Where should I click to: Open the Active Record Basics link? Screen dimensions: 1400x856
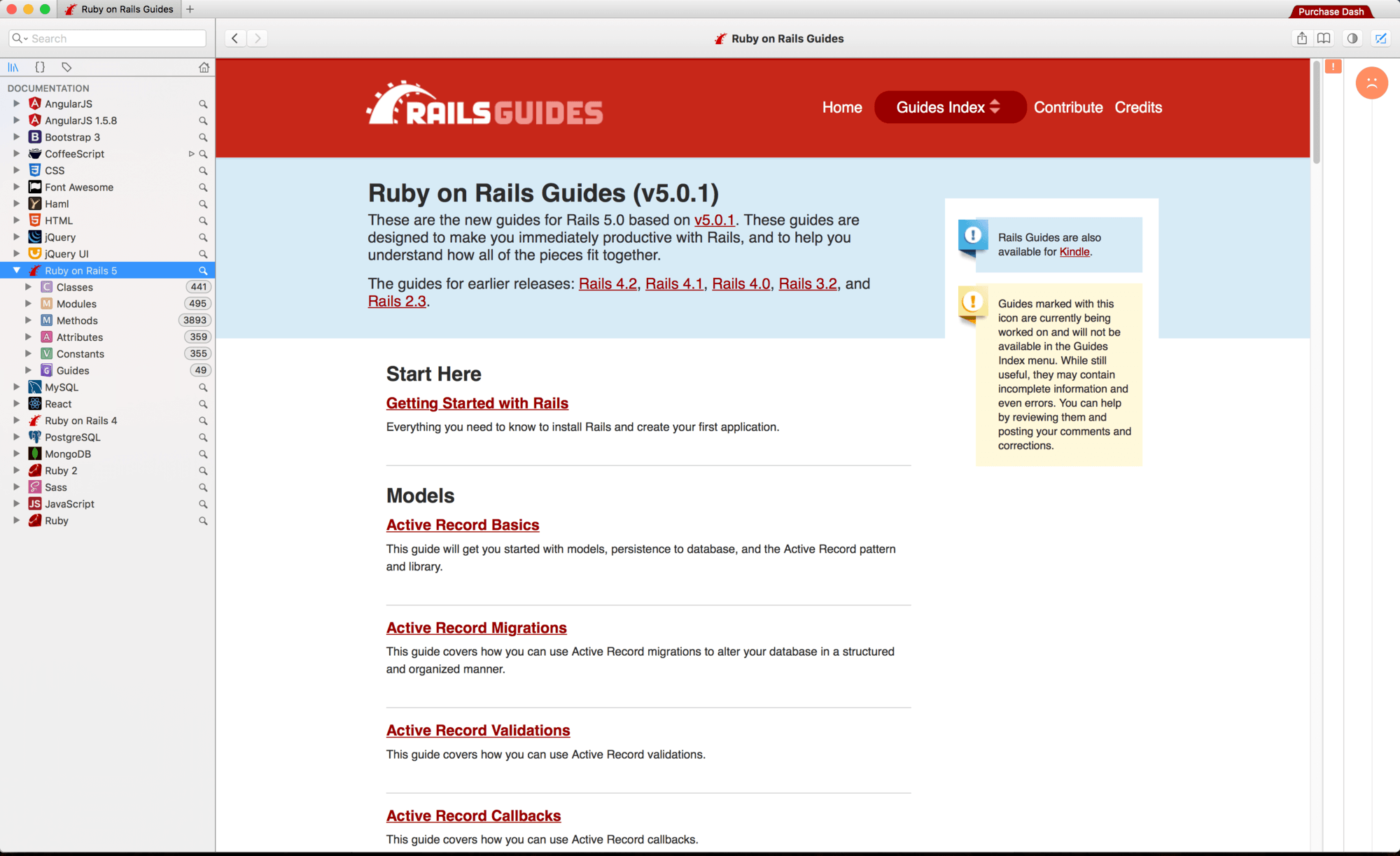pyautogui.click(x=463, y=525)
